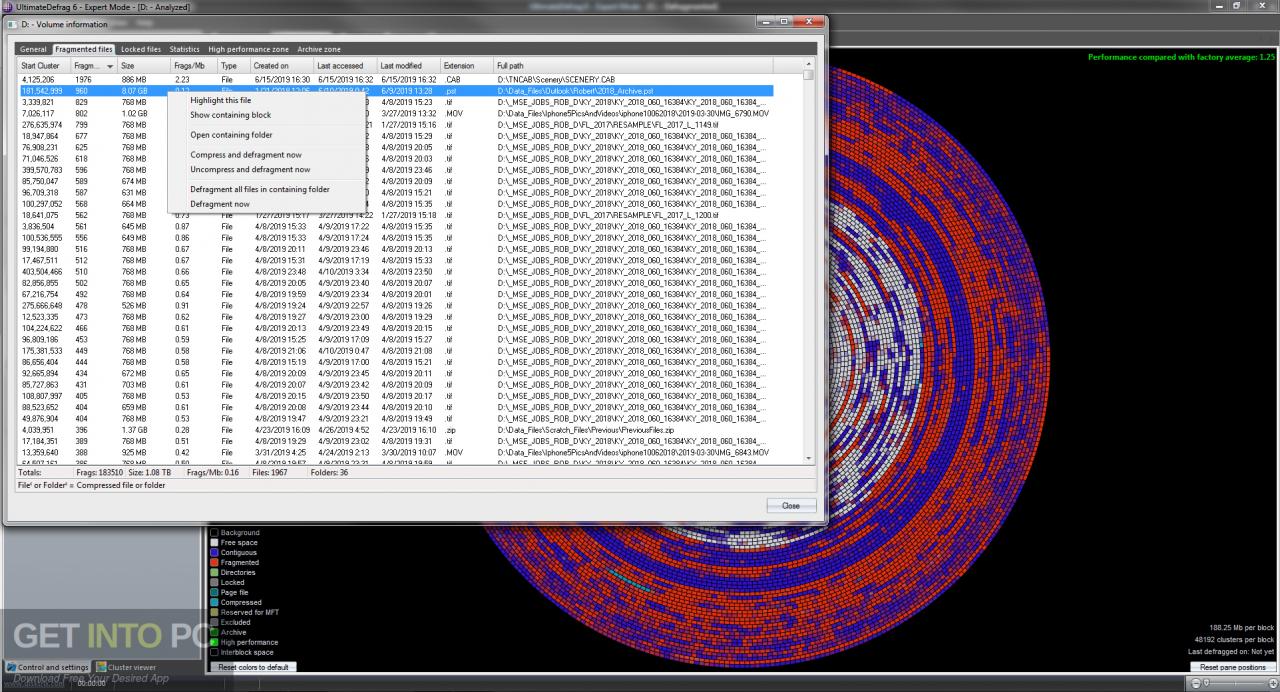1280x692 pixels.
Task: Close the Volume information dialog via Close button
Action: [x=791, y=505]
